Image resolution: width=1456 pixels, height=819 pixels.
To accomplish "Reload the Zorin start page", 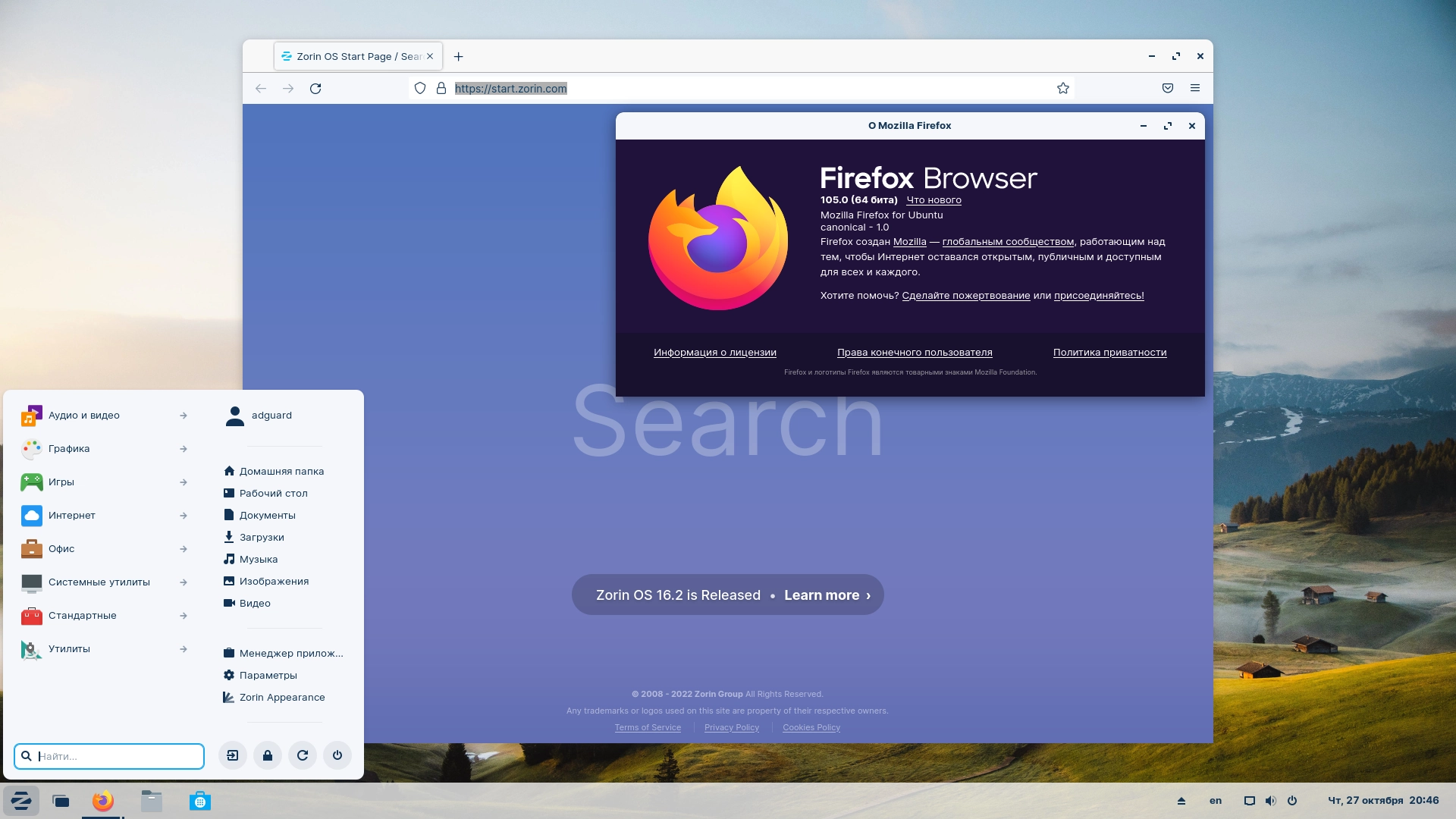I will click(x=315, y=89).
